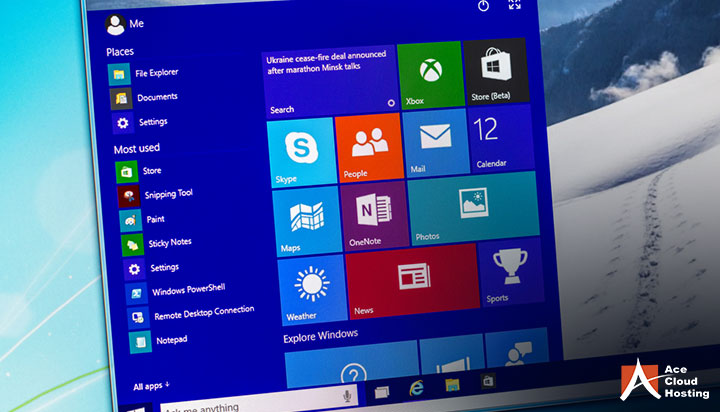Open the People tile

coord(367,148)
